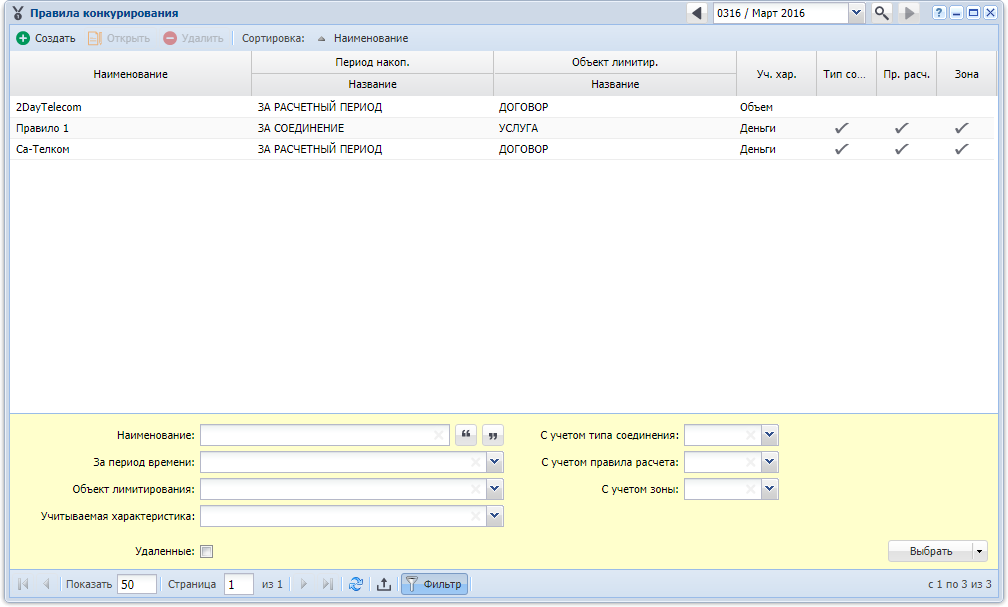Expand С учетом типа соединения dropdown
Image resolution: width=1008 pixels, height=607 pixels.
click(770, 435)
